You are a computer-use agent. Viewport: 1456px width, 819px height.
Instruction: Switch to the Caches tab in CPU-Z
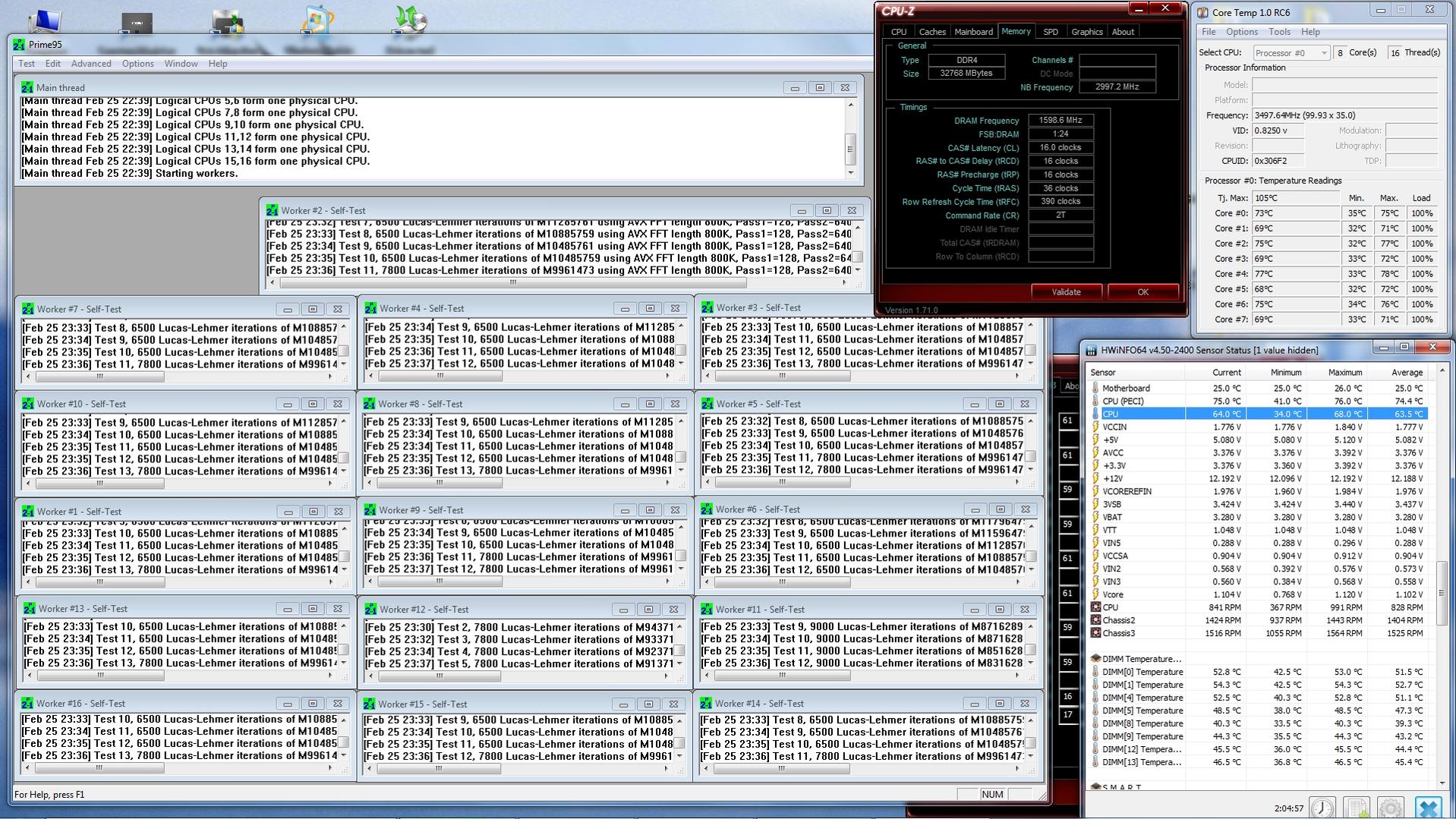coord(932,32)
